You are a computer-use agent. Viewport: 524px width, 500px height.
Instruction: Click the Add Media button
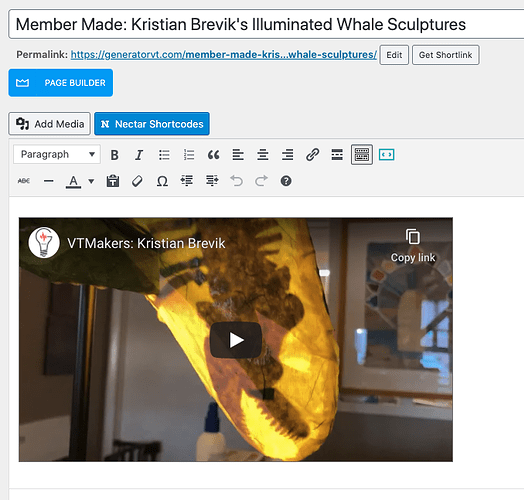click(49, 124)
